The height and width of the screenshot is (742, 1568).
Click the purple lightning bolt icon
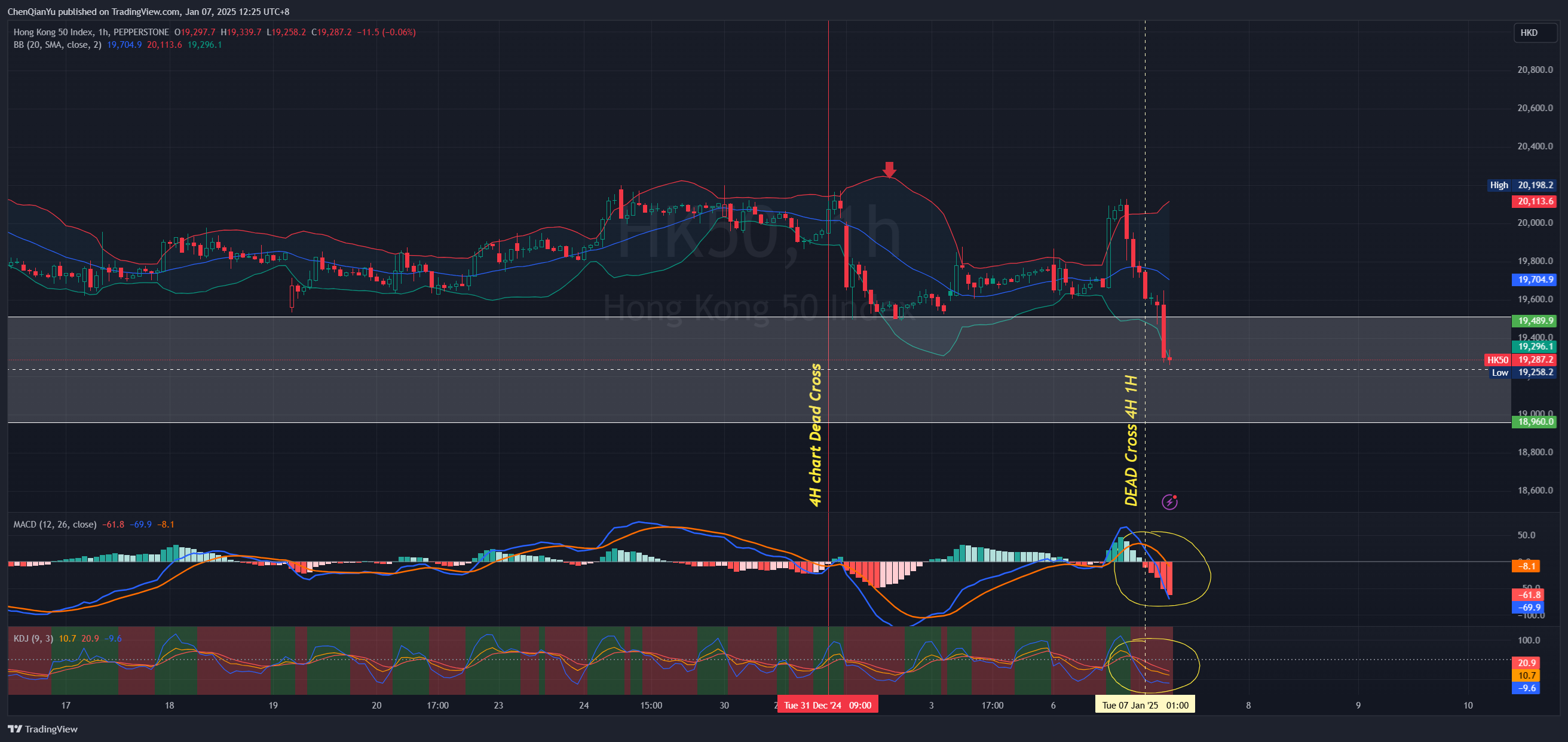[x=1169, y=502]
